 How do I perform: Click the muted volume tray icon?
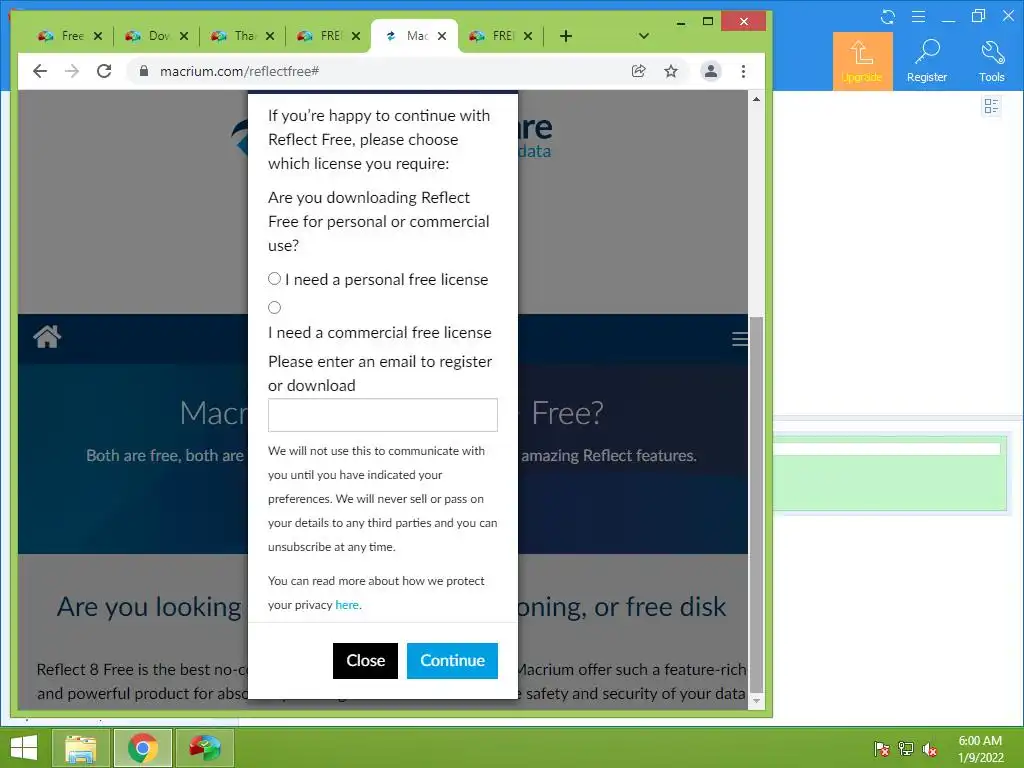coord(930,749)
